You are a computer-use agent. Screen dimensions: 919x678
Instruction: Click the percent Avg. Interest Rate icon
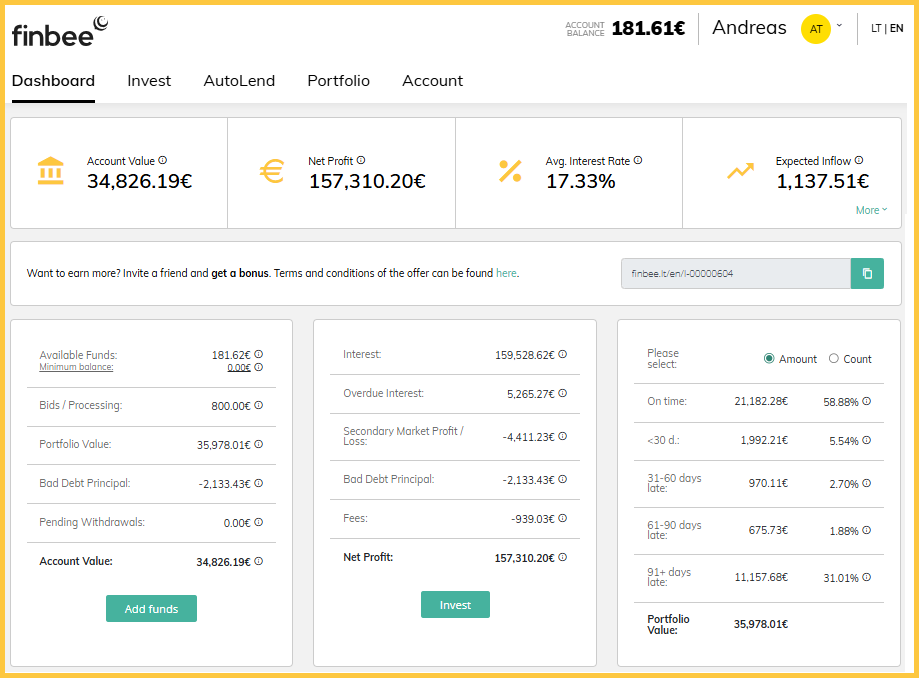tap(510, 171)
